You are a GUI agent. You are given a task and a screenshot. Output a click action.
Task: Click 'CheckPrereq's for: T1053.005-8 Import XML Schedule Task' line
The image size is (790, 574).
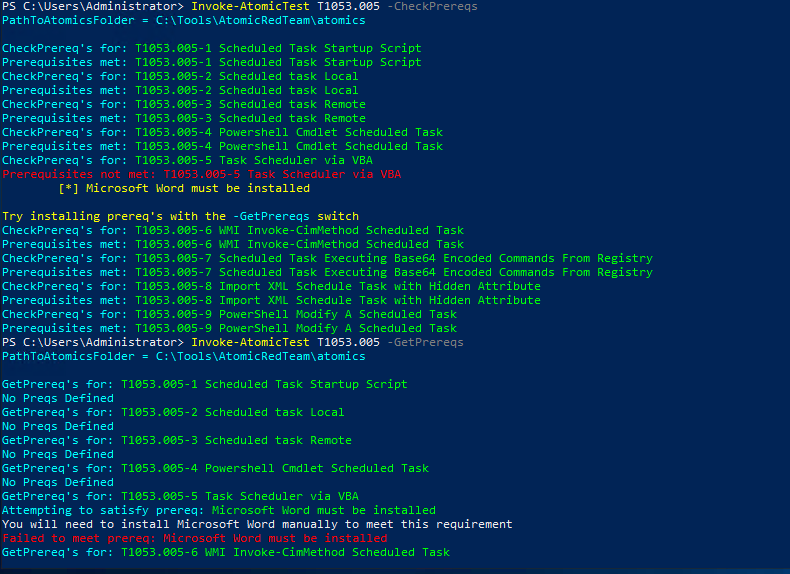[x=272, y=287]
